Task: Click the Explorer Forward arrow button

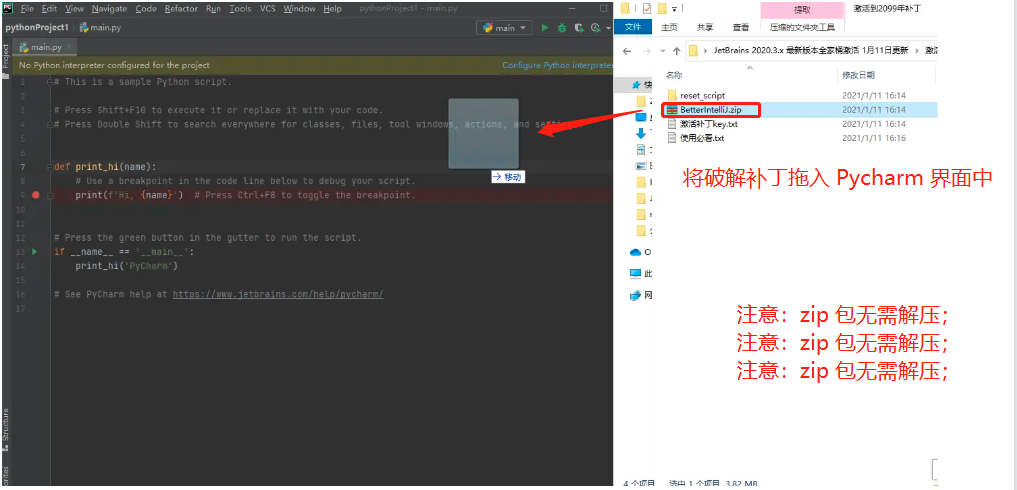Action: point(647,51)
